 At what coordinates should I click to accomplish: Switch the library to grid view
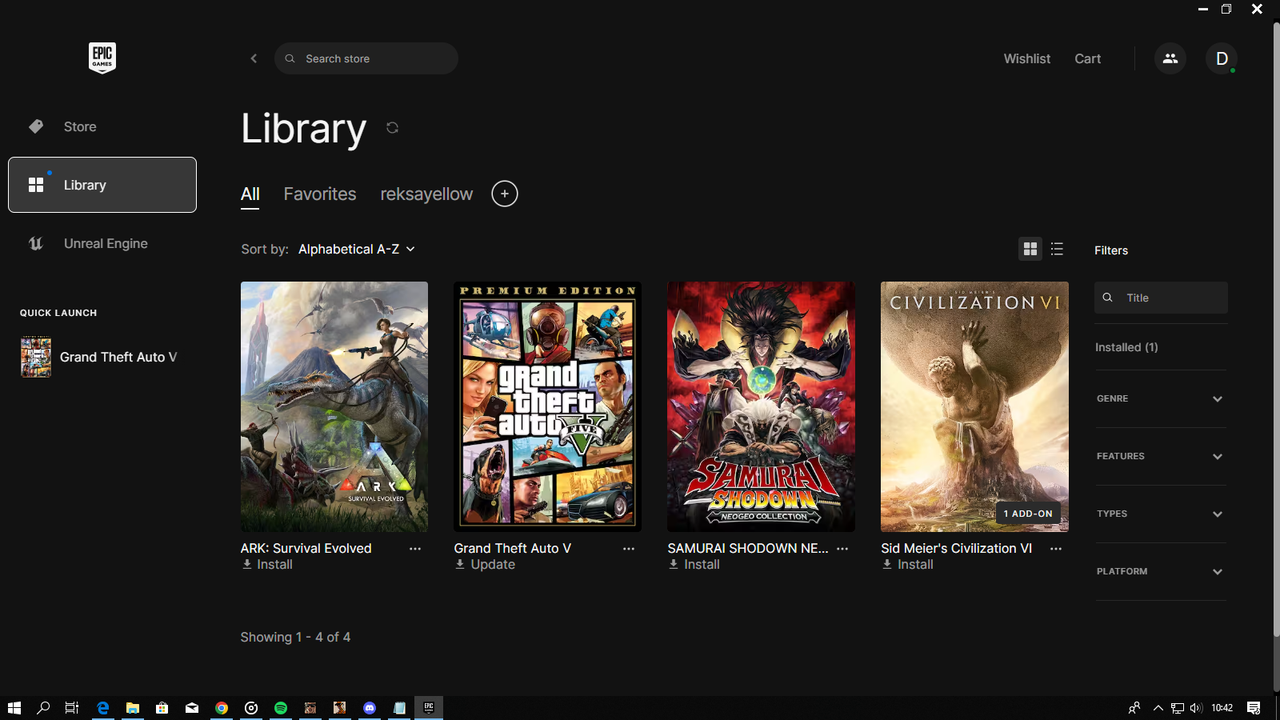[1030, 249]
